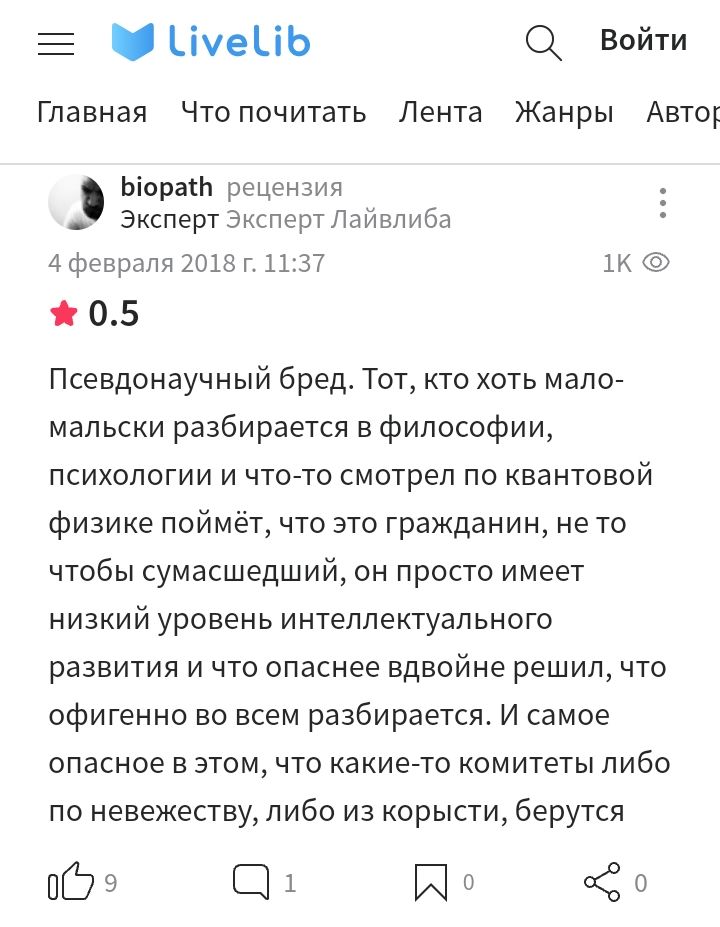Share the review via share icon
720x927 pixels.
point(602,882)
